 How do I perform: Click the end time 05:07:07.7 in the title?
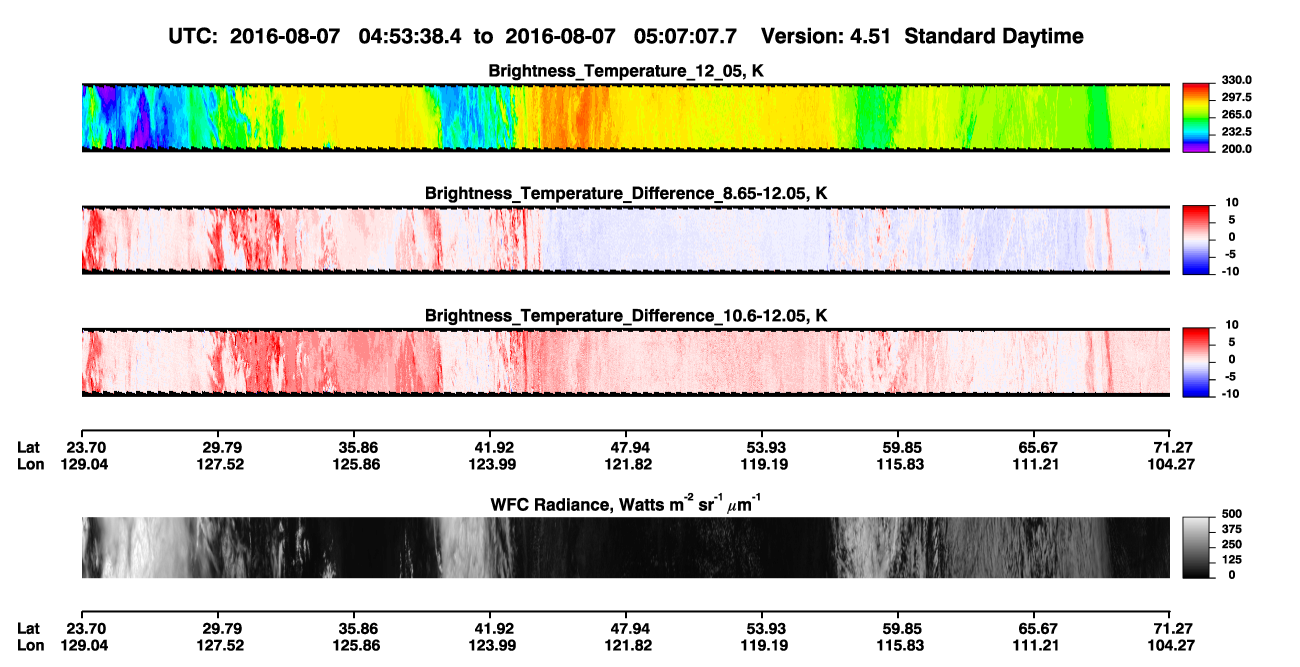[686, 36]
